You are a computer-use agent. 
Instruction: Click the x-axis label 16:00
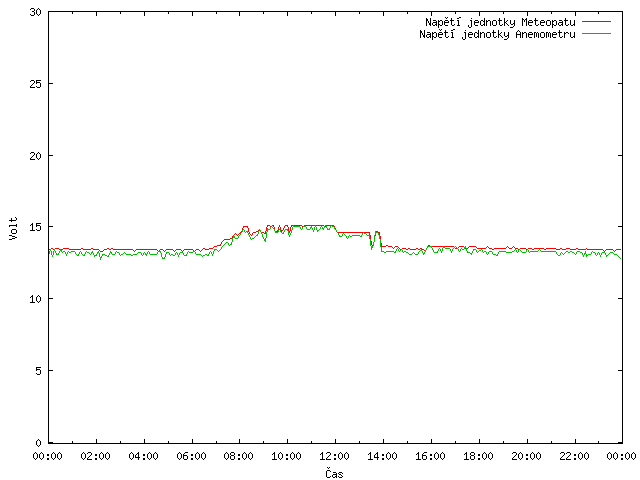[x=431, y=456]
